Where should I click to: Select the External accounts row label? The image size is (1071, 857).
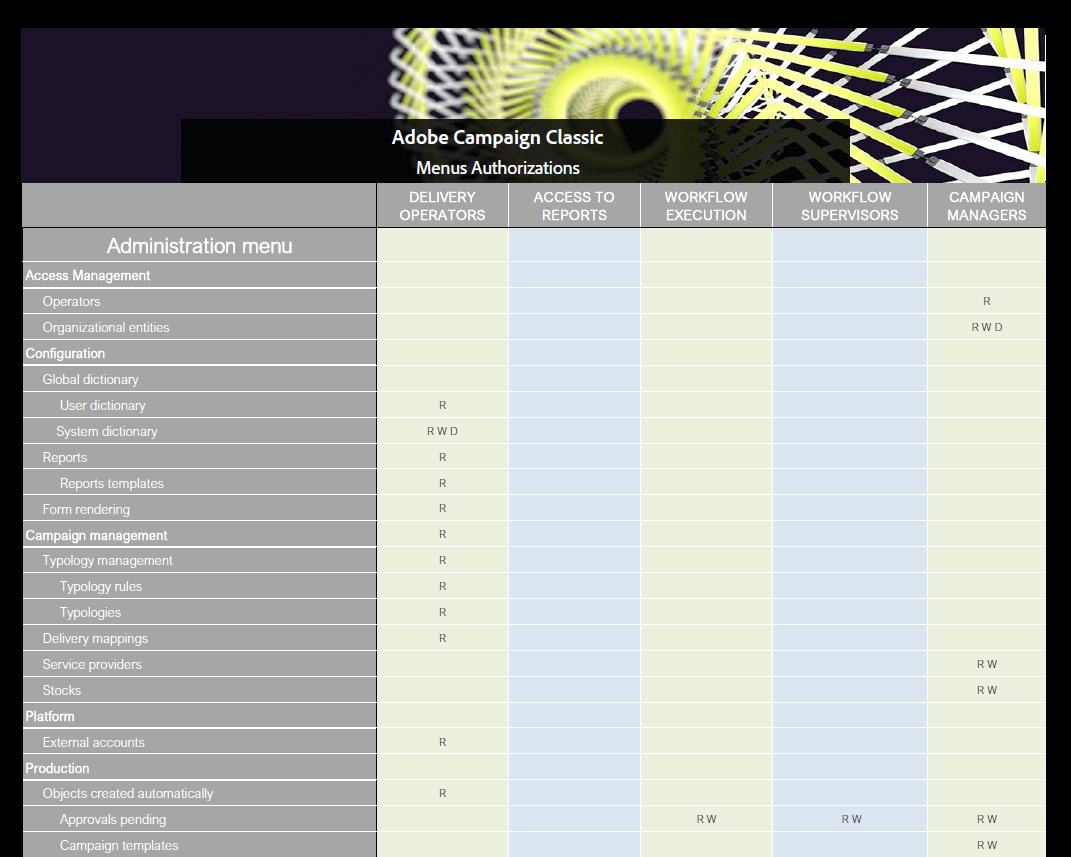[x=94, y=742]
